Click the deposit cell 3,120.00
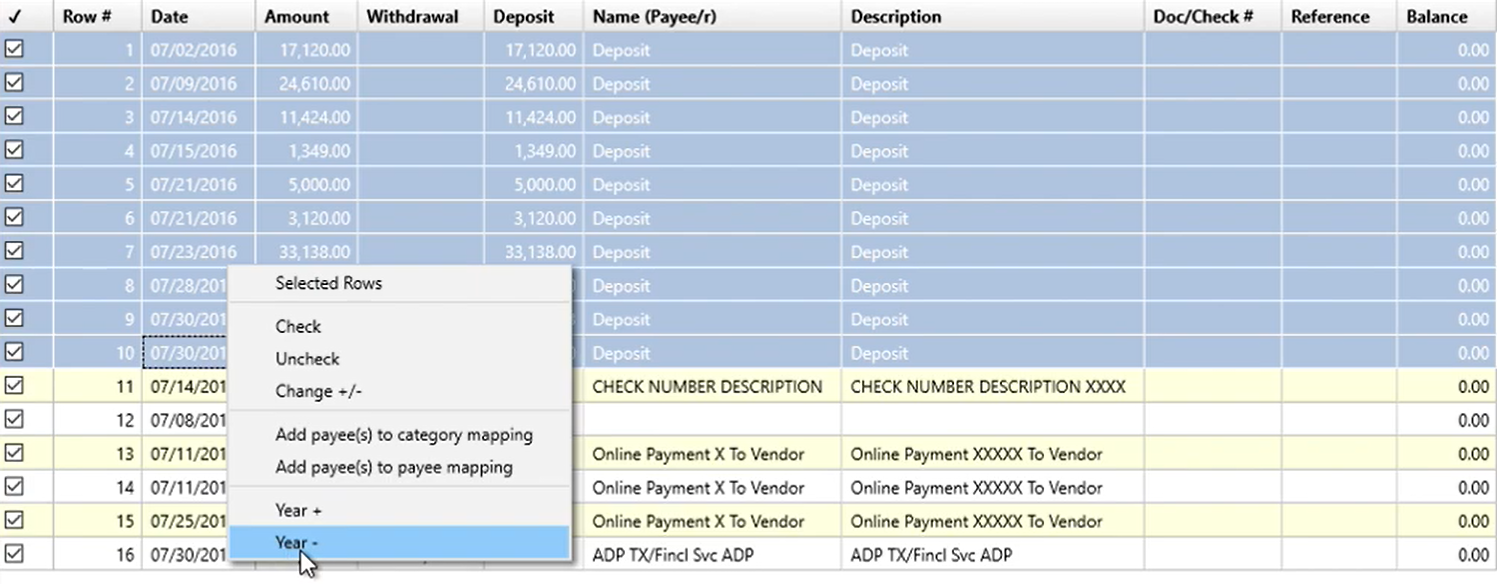The height and width of the screenshot is (584, 1497). 534,218
